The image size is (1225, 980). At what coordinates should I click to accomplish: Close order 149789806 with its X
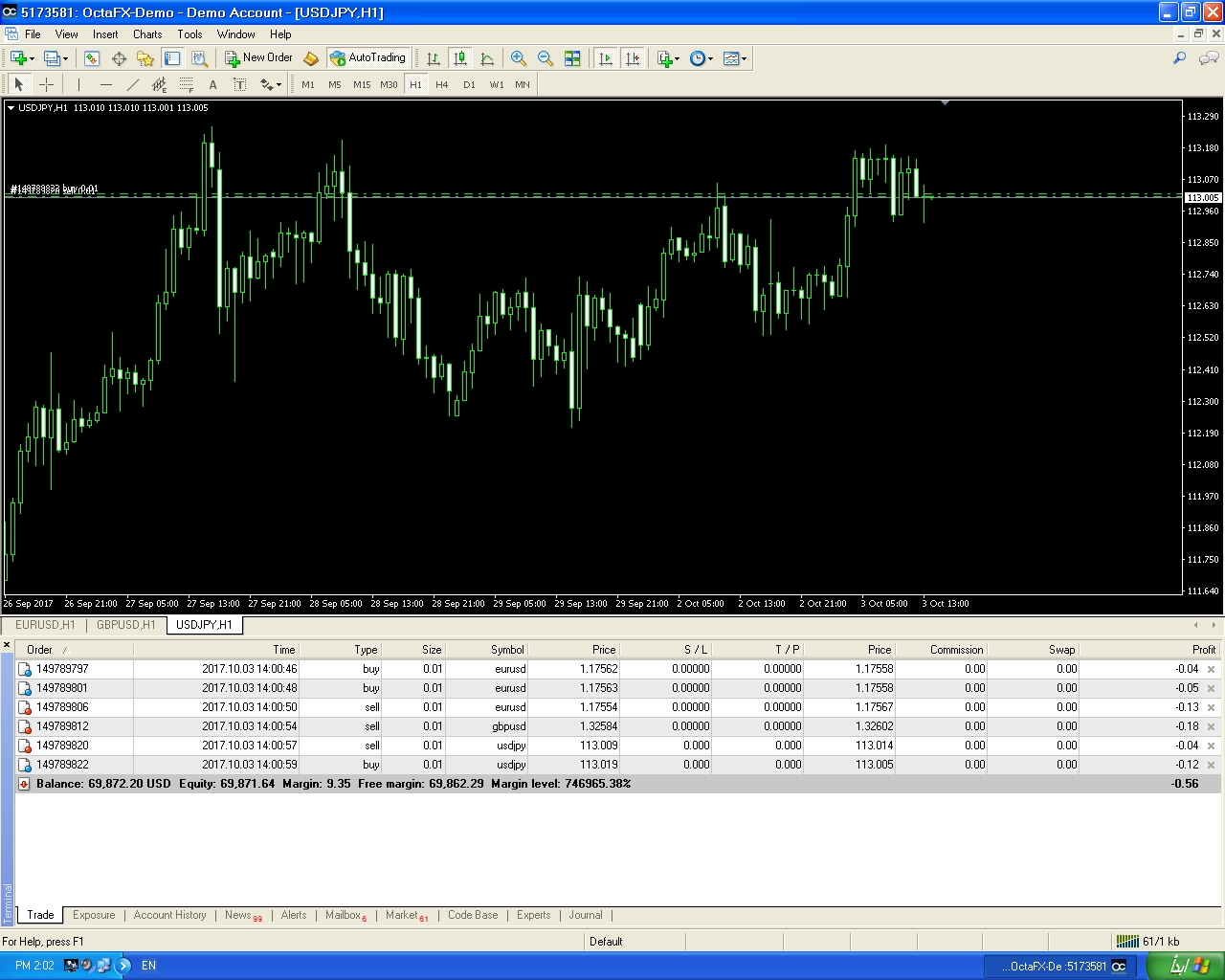[1211, 707]
